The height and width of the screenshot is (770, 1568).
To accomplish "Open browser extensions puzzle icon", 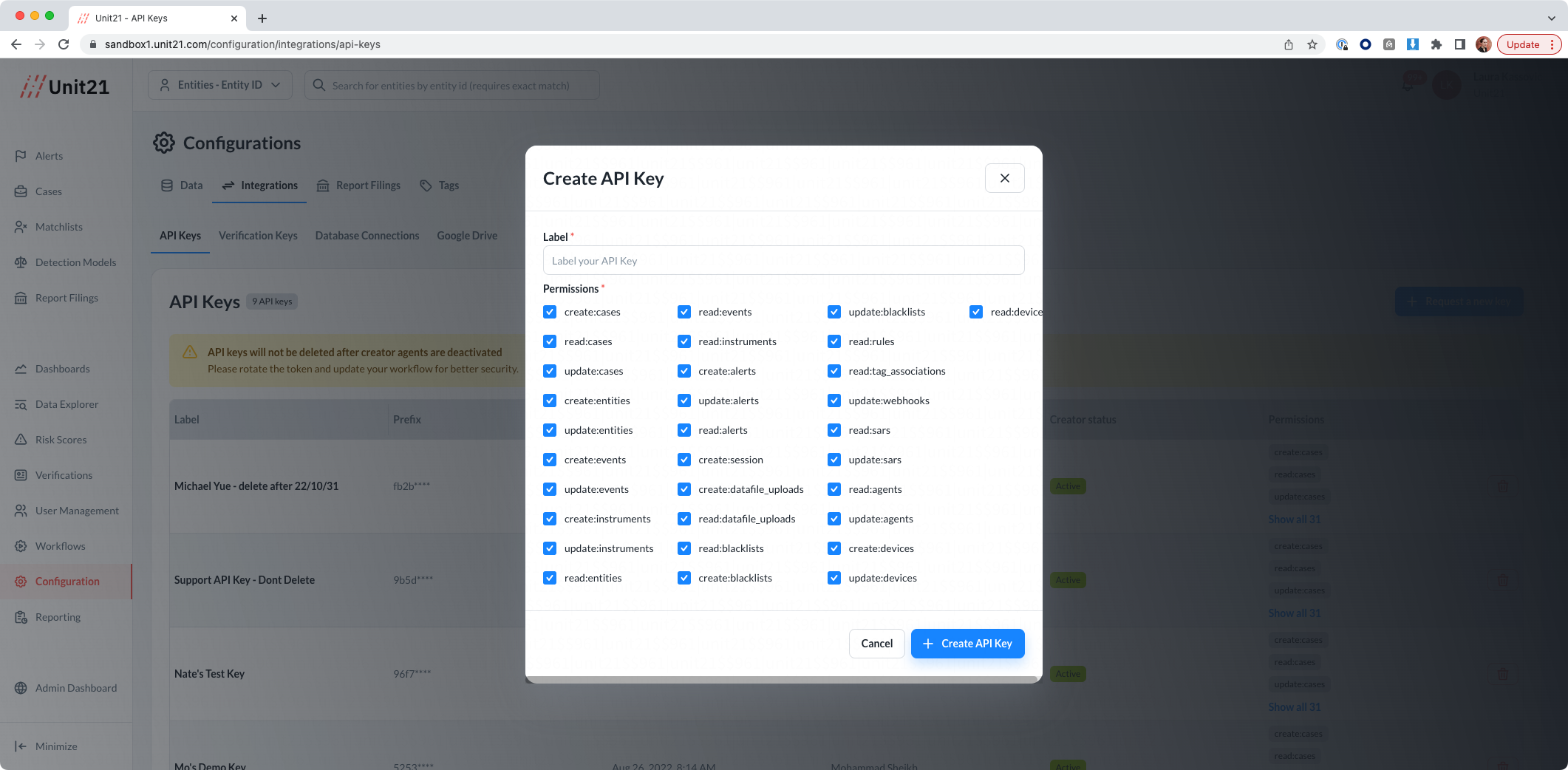I will click(1436, 44).
